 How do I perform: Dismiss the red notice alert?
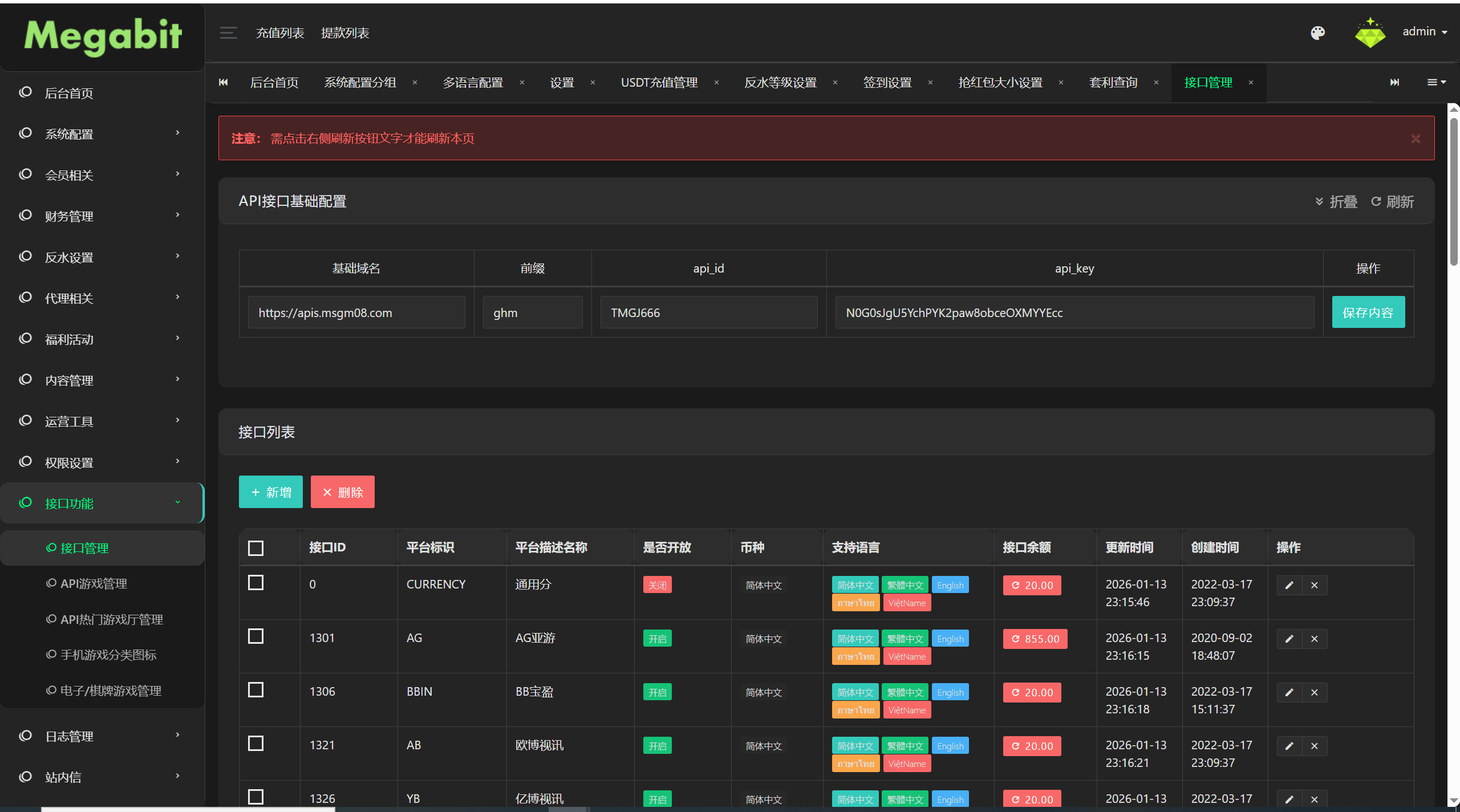pyautogui.click(x=1416, y=139)
